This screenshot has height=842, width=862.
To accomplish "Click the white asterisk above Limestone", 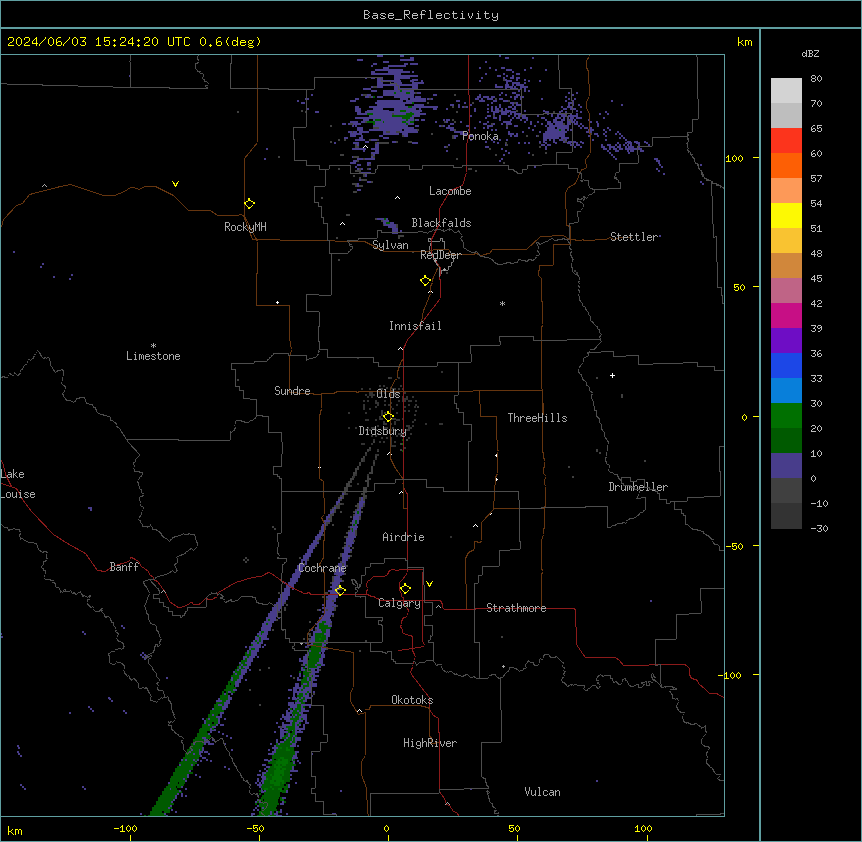I will [x=153, y=346].
